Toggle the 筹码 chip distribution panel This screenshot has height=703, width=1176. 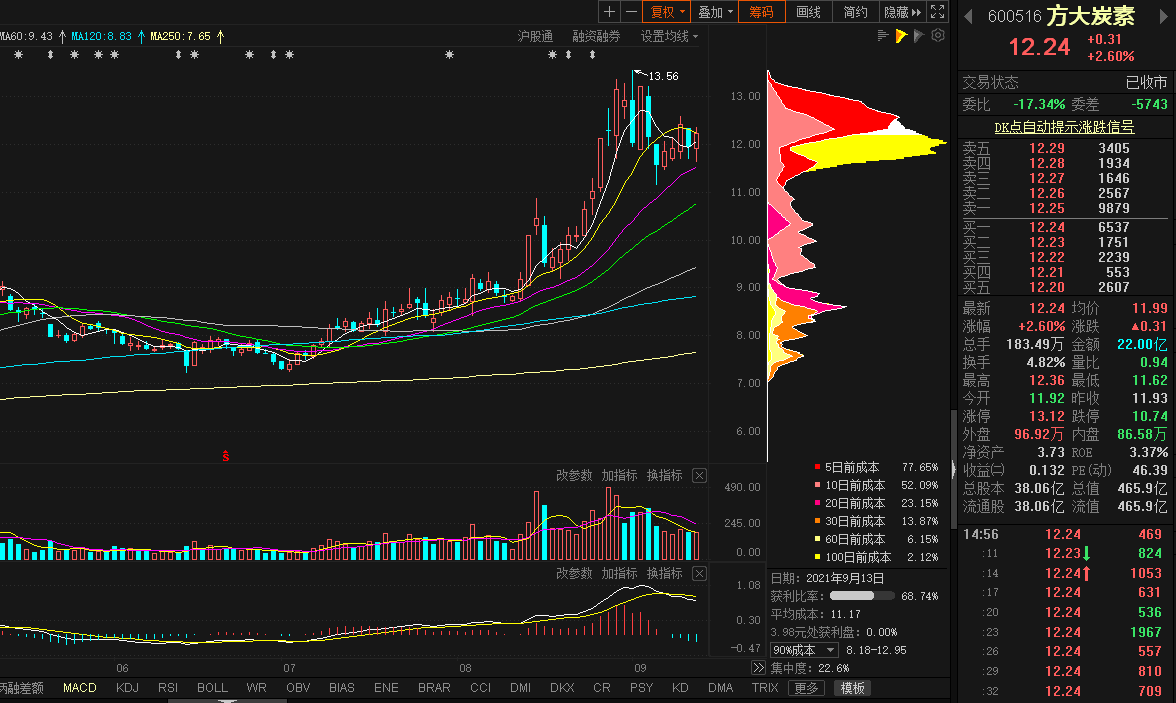pos(761,12)
